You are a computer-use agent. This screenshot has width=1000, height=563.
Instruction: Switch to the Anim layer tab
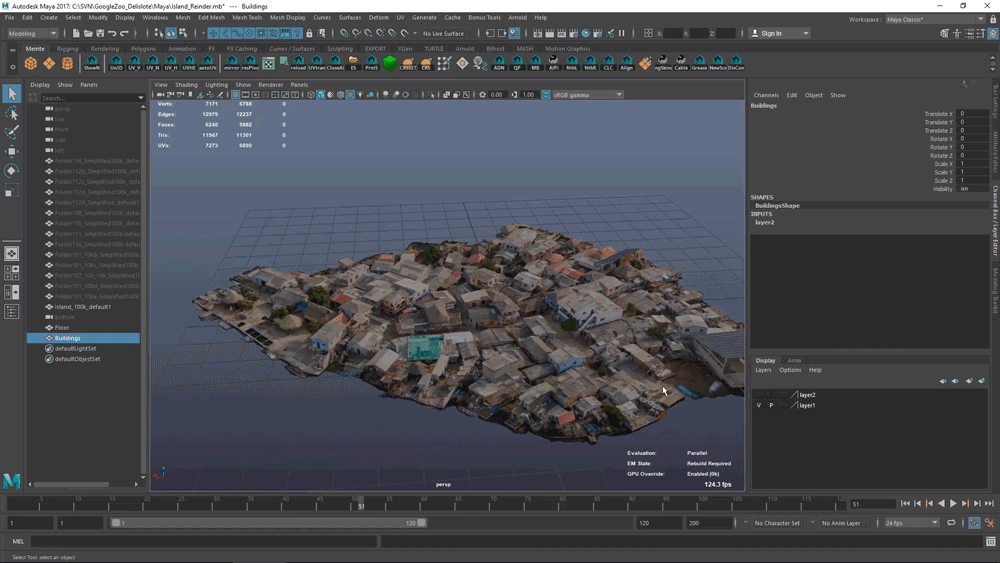tap(794, 360)
